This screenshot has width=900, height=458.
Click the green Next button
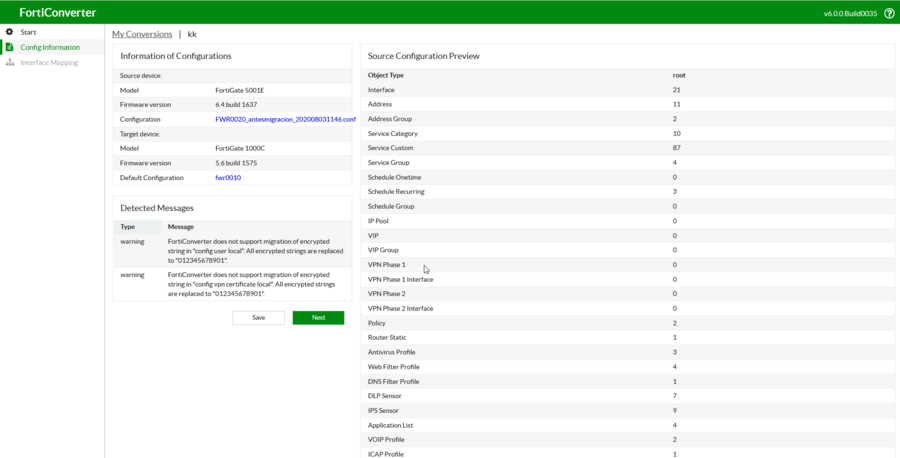tap(318, 317)
